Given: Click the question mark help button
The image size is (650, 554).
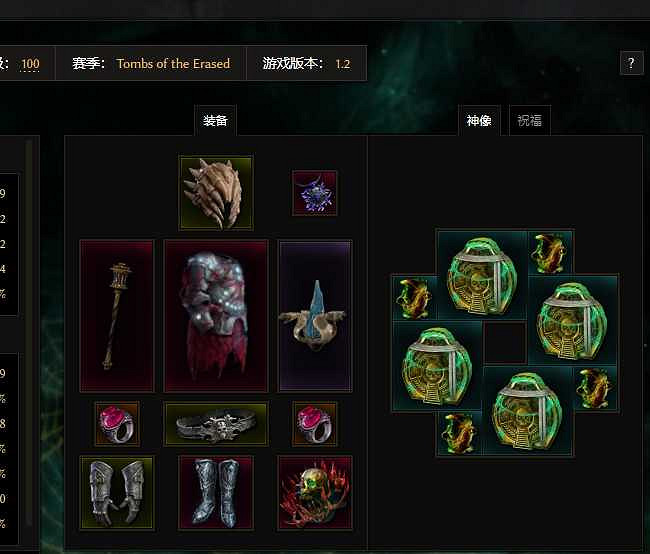Looking at the screenshot, I should click(631, 63).
